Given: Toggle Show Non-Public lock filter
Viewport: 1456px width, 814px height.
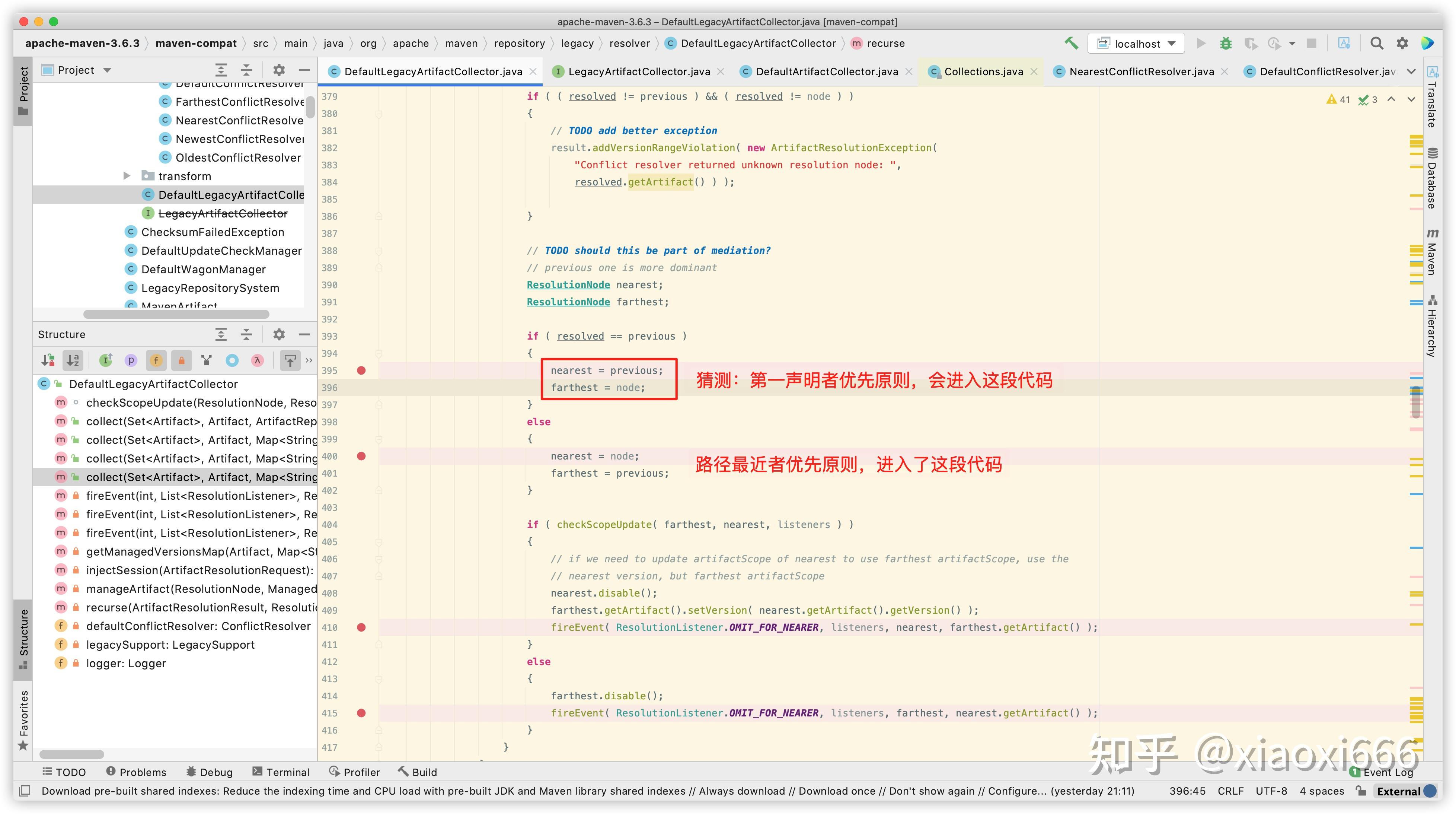Looking at the screenshot, I should pyautogui.click(x=181, y=360).
